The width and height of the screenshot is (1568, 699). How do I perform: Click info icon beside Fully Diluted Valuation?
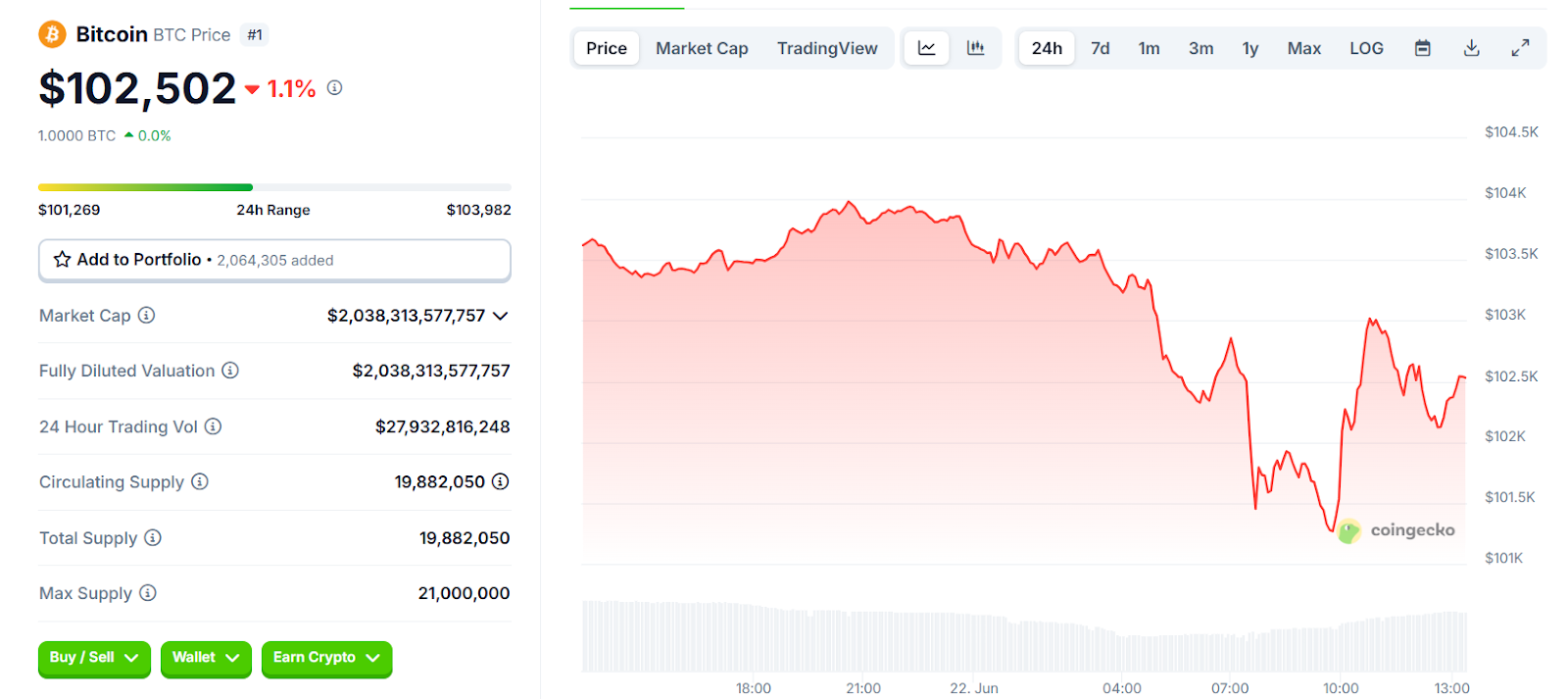pyautogui.click(x=230, y=370)
